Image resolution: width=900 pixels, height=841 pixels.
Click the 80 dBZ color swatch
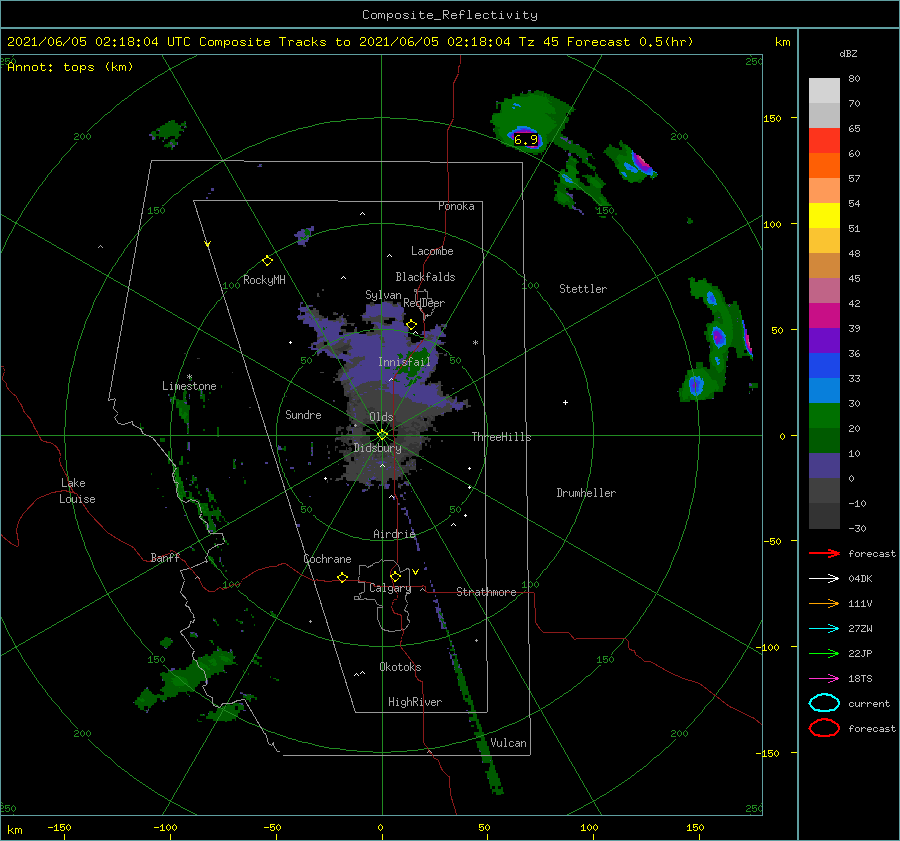(824, 90)
